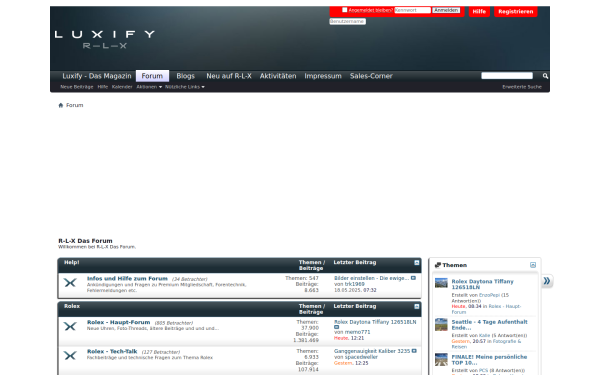Collapse sidebar with double-arrow button
This screenshot has height=375, width=600.
[547, 281]
